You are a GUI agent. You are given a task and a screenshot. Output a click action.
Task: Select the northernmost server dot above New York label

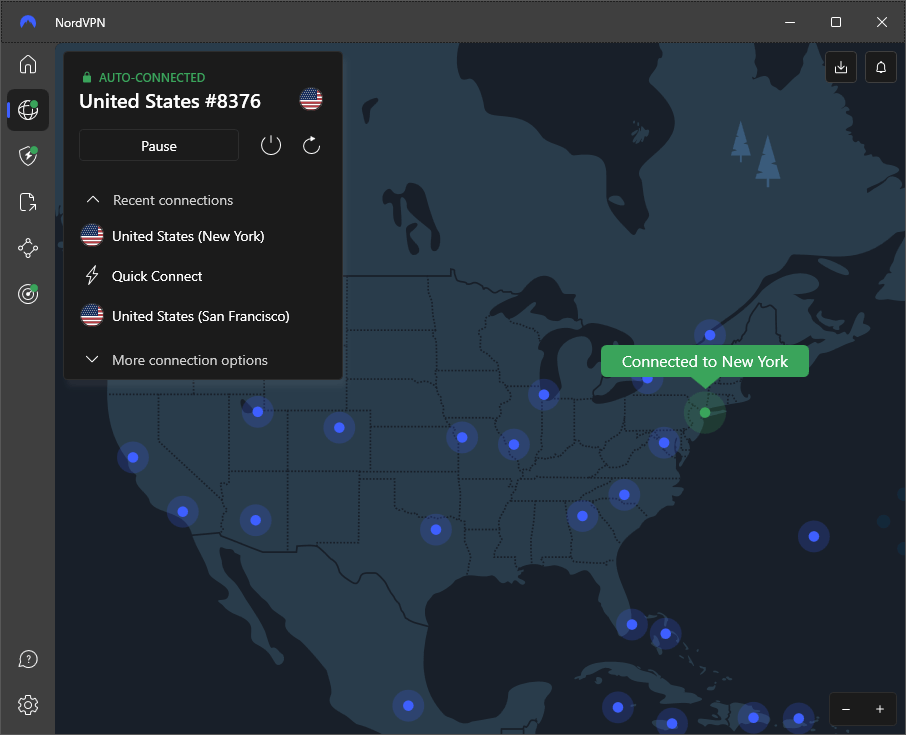click(x=710, y=335)
